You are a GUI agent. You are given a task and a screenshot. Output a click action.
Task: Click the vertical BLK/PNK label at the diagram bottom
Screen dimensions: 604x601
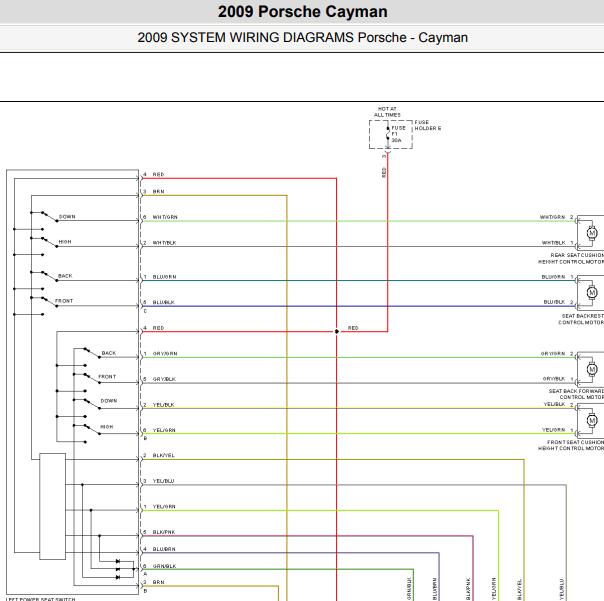pos(468,589)
